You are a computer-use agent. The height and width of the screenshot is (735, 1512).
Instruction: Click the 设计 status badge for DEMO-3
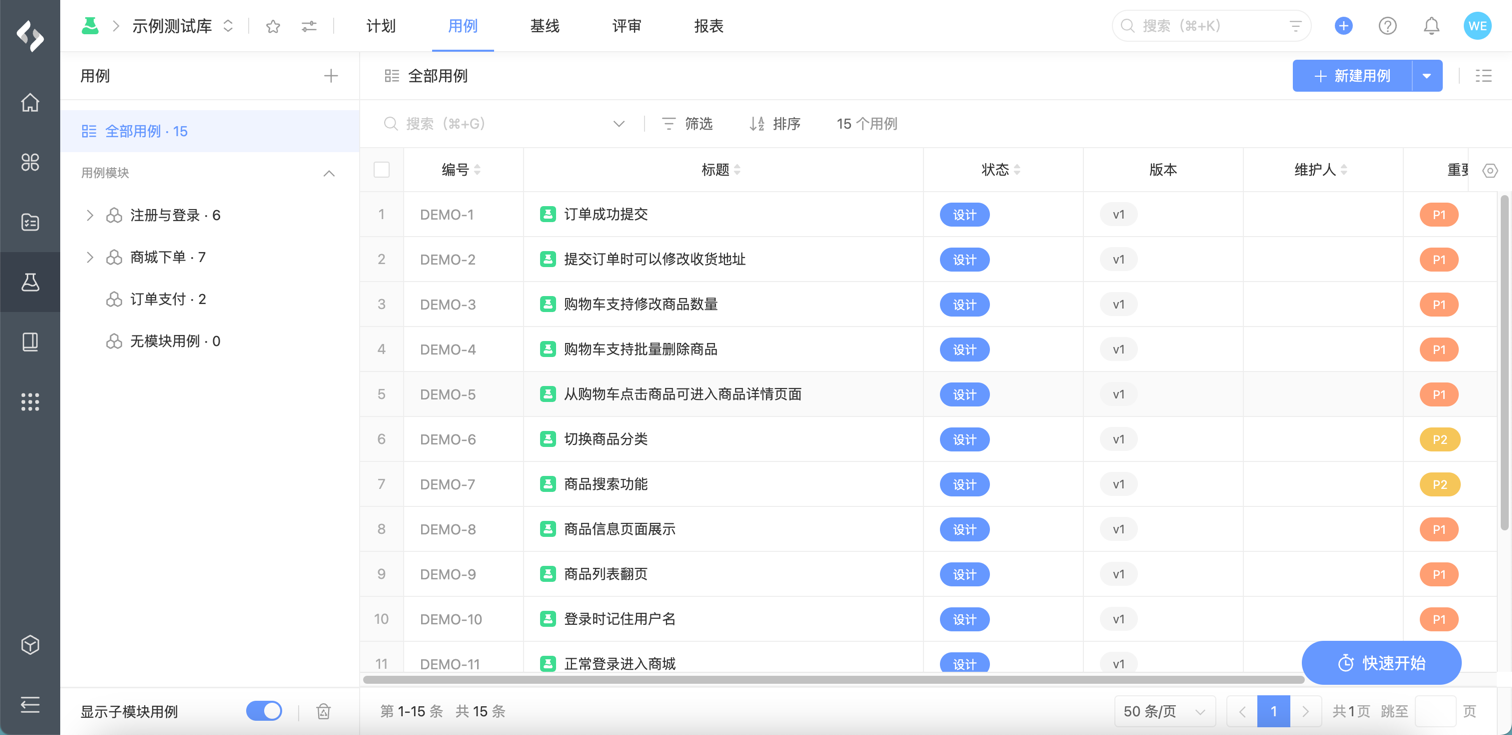[x=965, y=304]
